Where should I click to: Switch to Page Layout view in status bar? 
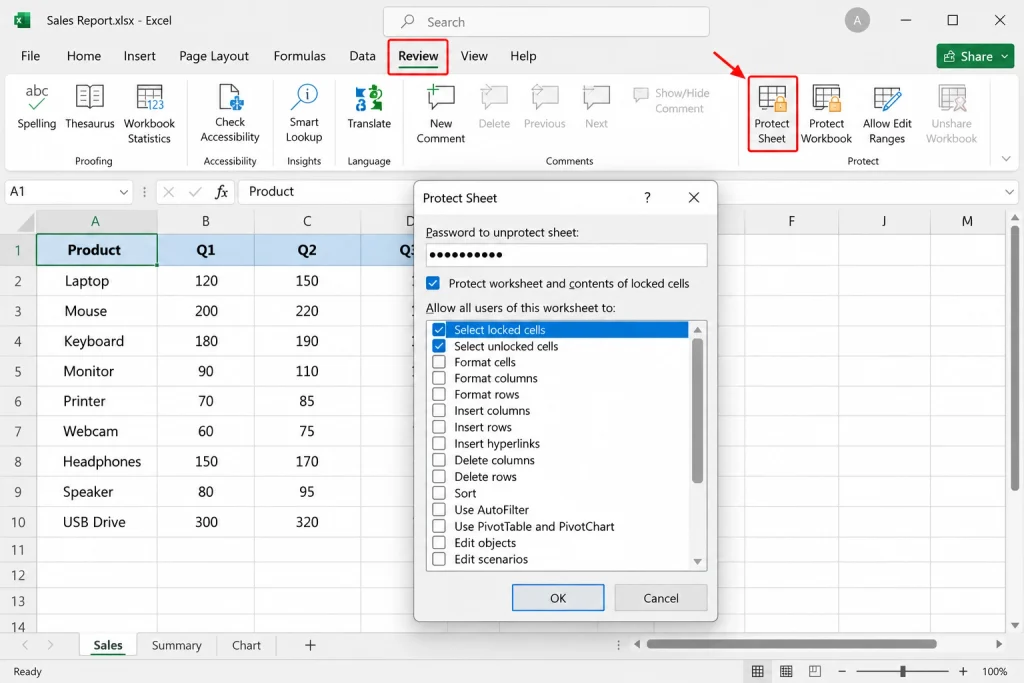tap(786, 671)
